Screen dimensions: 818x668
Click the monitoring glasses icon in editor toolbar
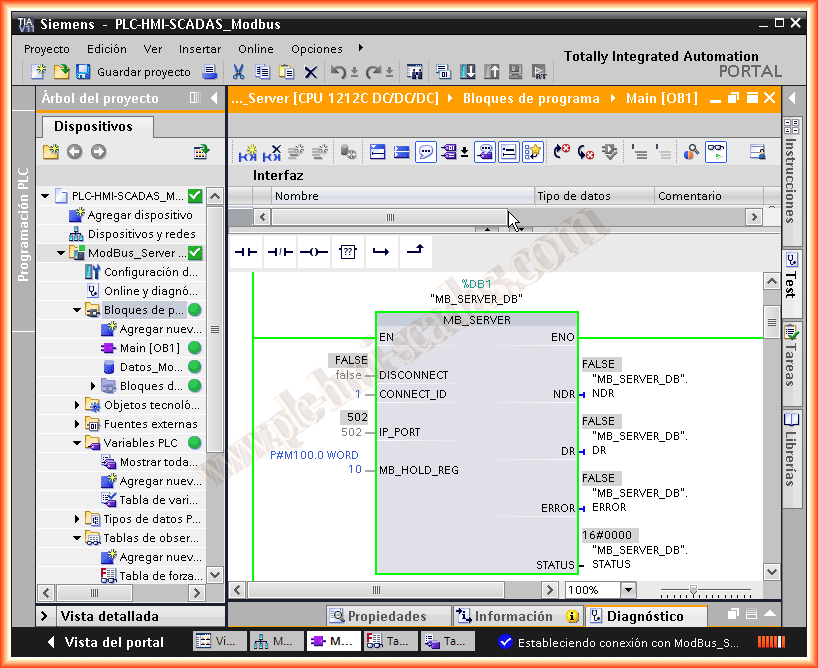pyautogui.click(x=716, y=152)
